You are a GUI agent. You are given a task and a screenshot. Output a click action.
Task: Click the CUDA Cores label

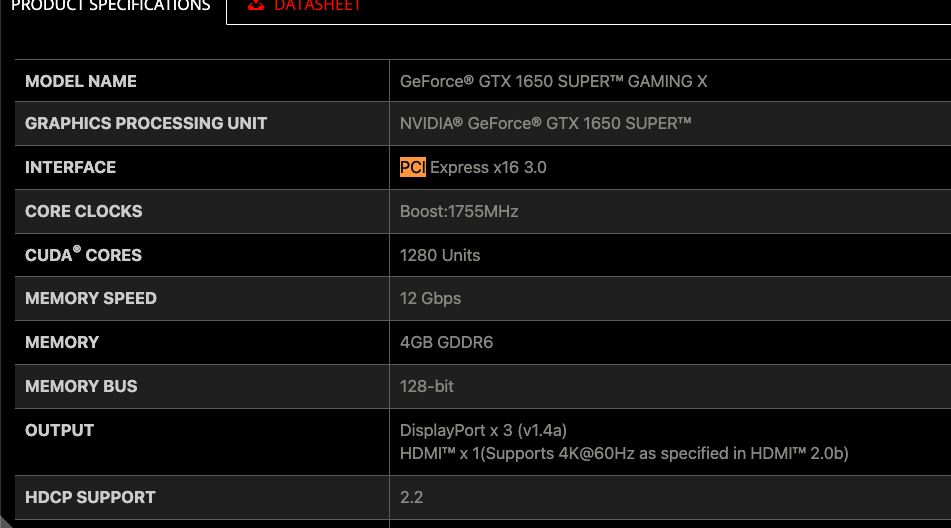coord(83,255)
